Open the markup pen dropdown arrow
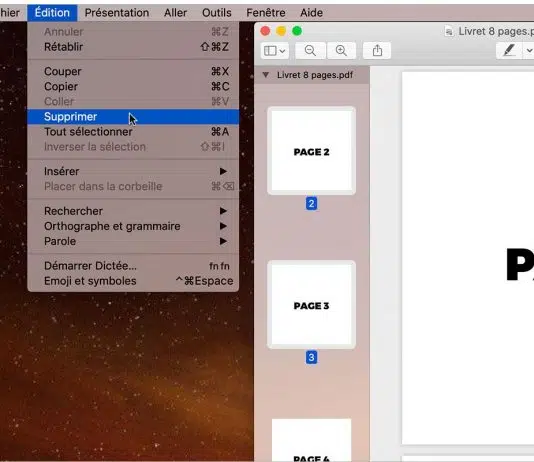The image size is (534, 462). (529, 51)
